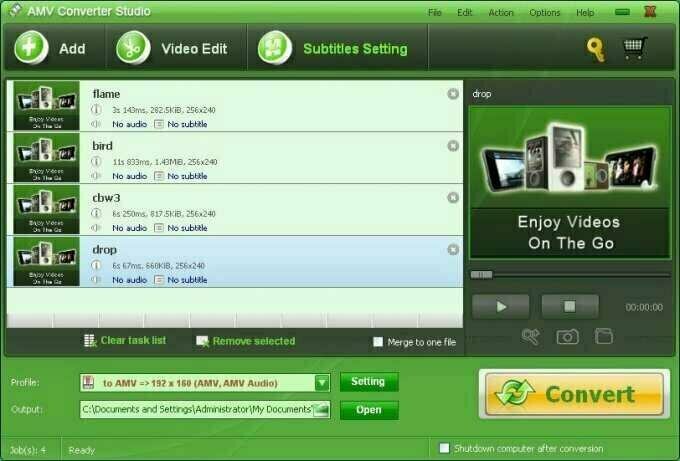
Task: Open the shopping cart purchase icon
Action: (x=635, y=48)
